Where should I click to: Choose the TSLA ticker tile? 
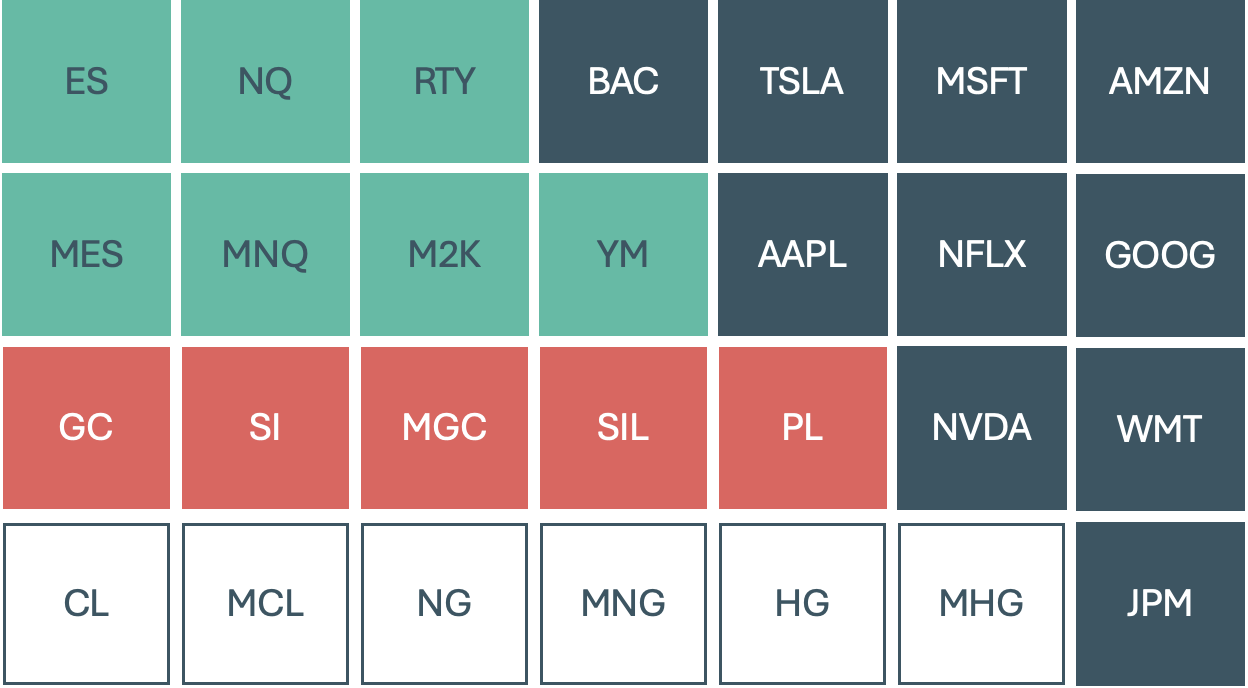tap(802, 81)
